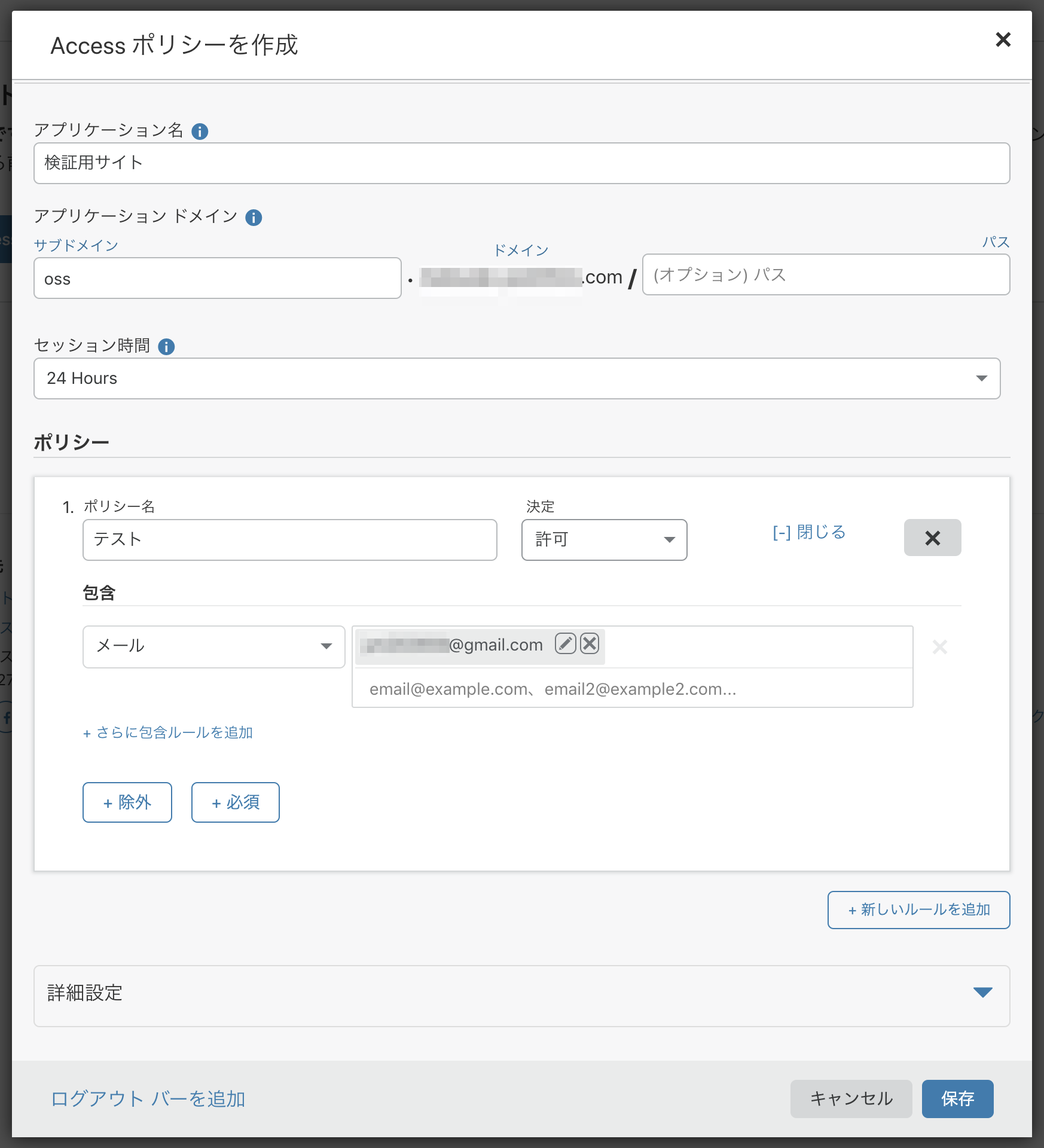Image resolution: width=1044 pixels, height=1148 pixels.
Task: Delete policy テスト using the dark X button
Action: coord(932,538)
